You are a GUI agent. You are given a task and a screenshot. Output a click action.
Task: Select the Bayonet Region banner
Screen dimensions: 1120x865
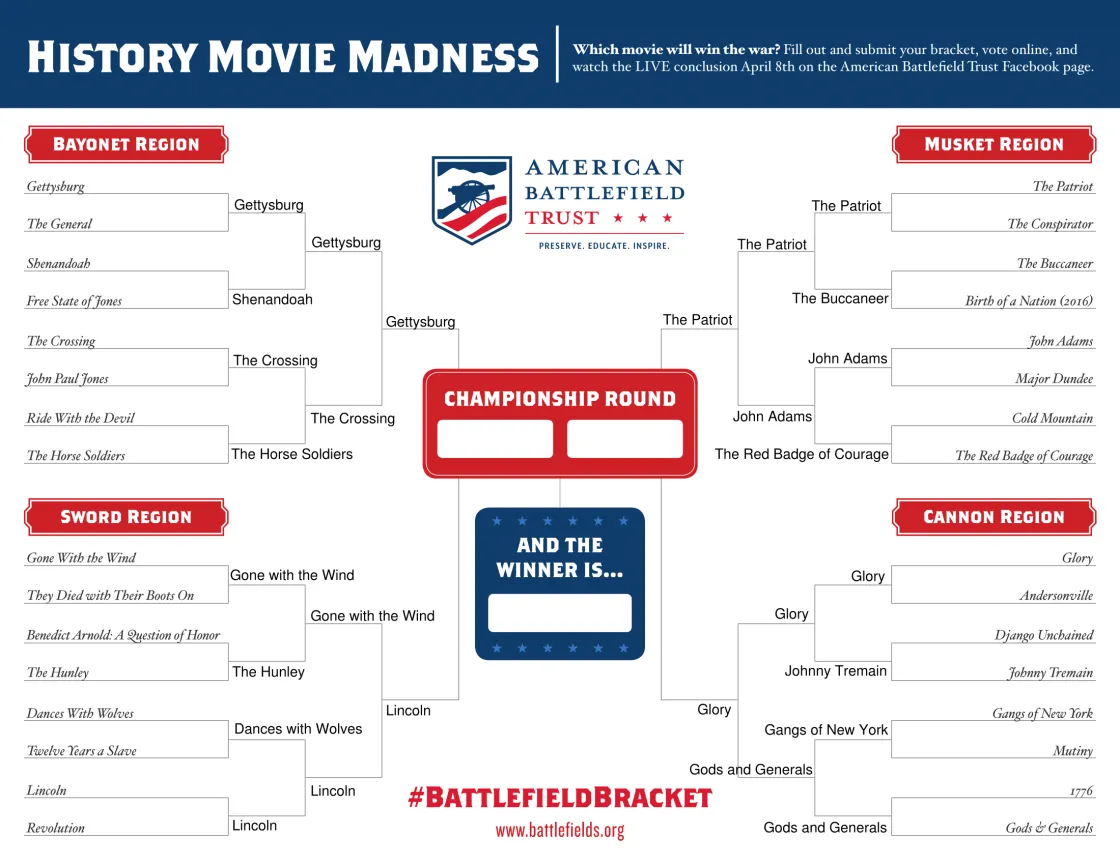126,144
